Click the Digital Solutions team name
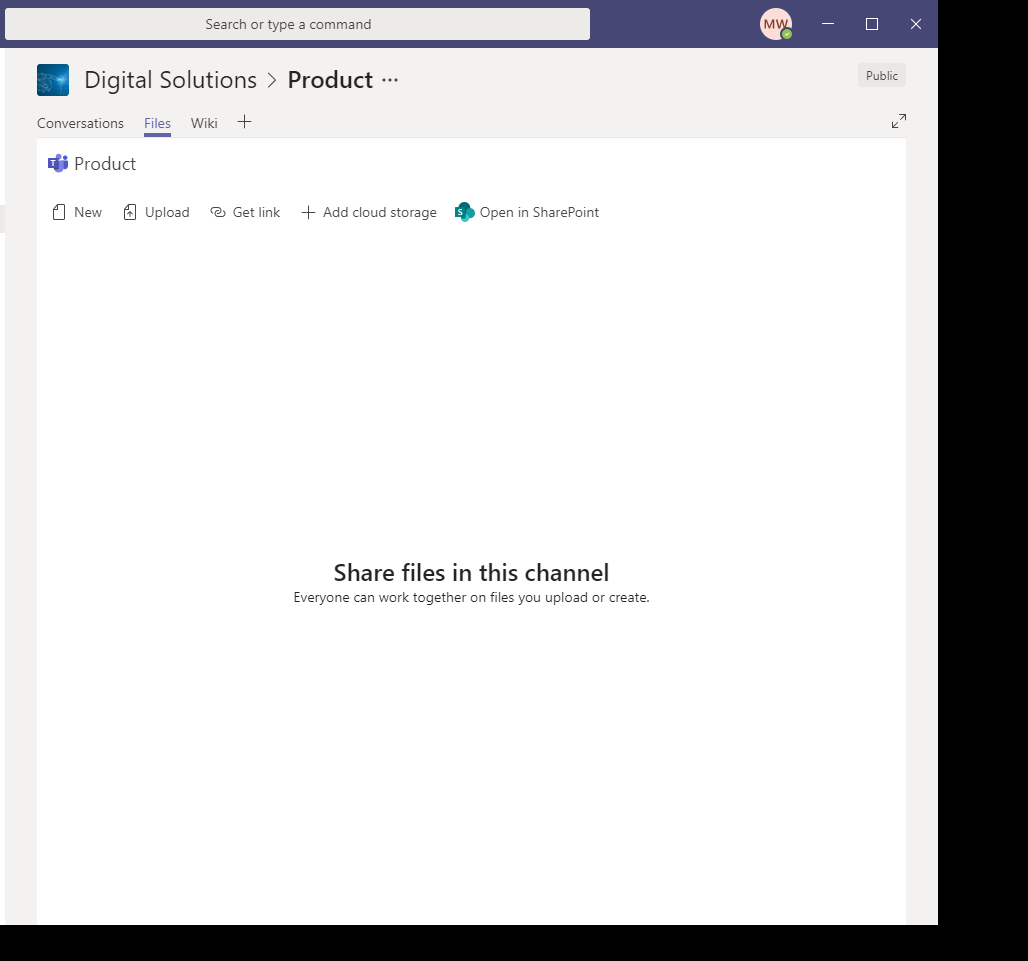 coord(170,80)
